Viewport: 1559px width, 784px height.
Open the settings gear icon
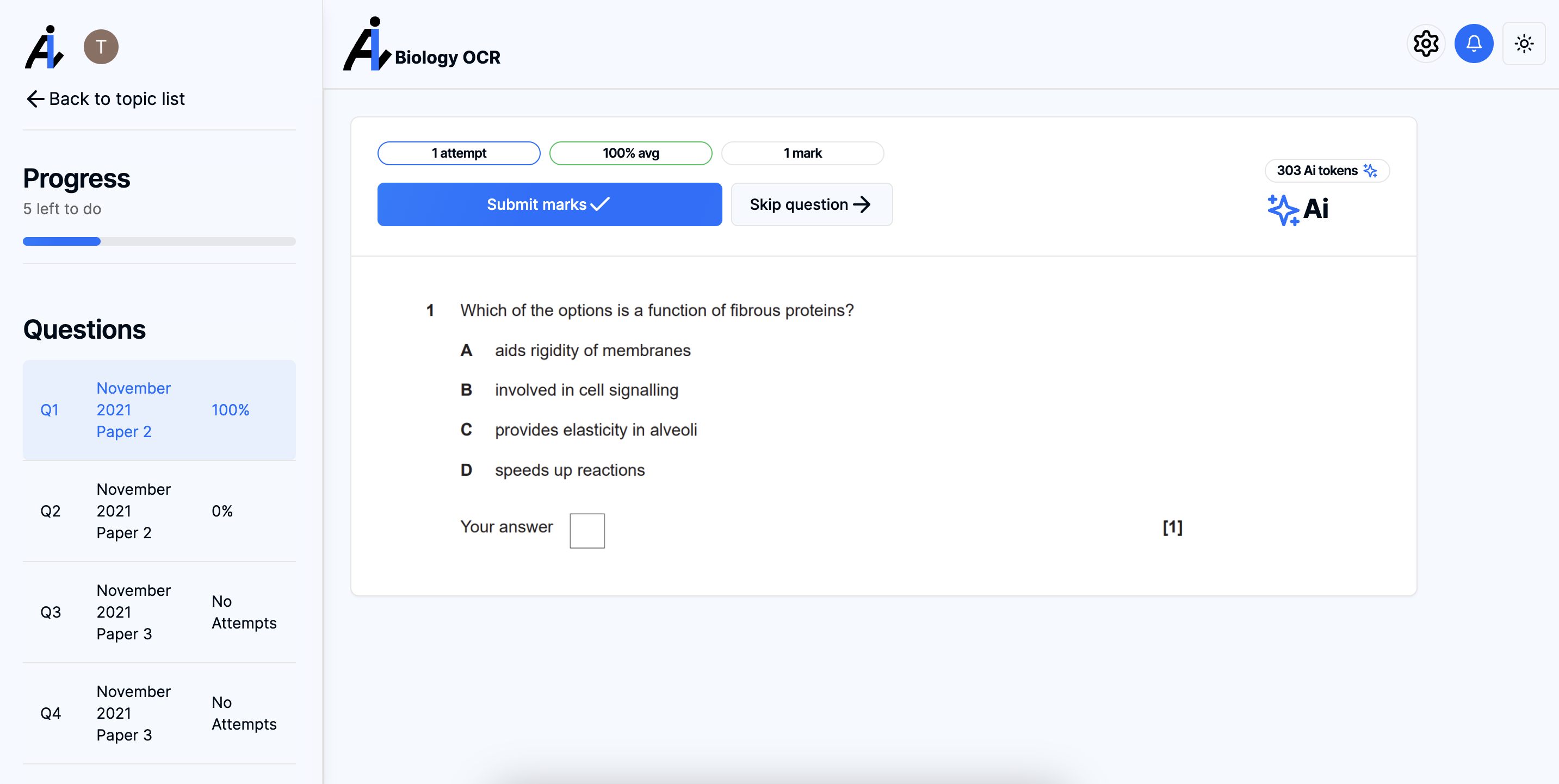pos(1426,43)
